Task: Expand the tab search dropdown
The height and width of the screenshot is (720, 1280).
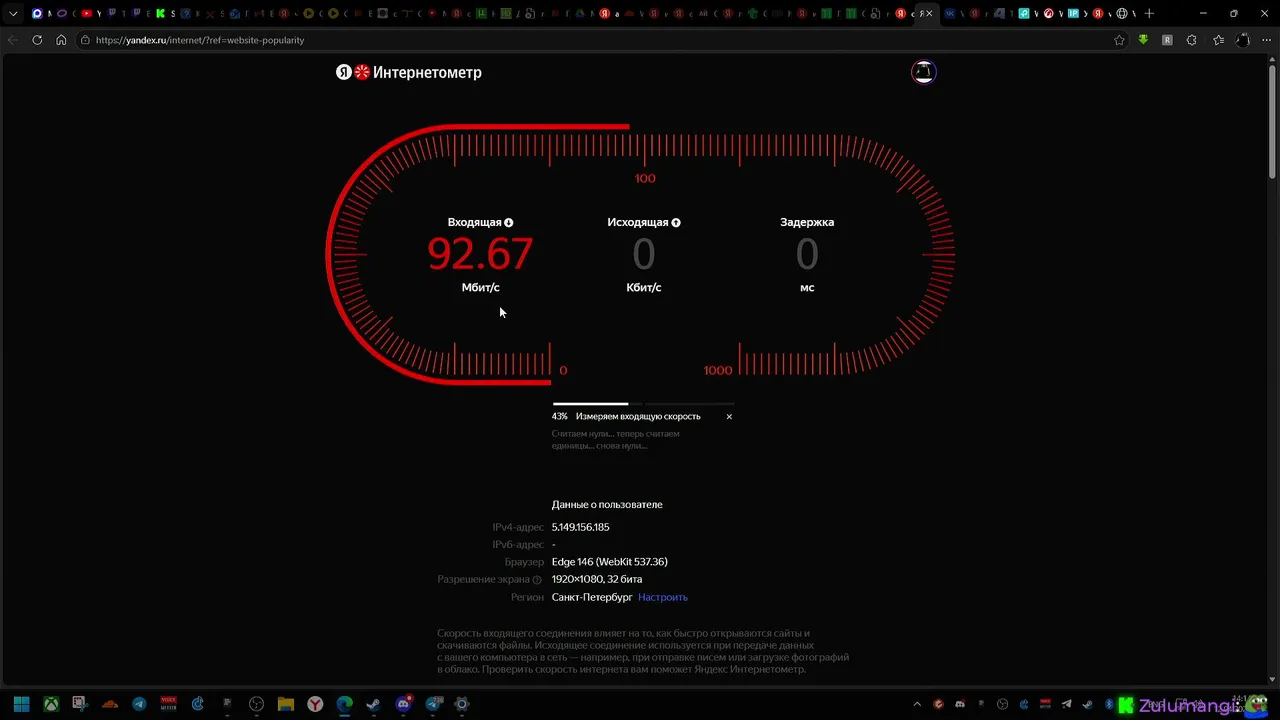Action: point(13,13)
